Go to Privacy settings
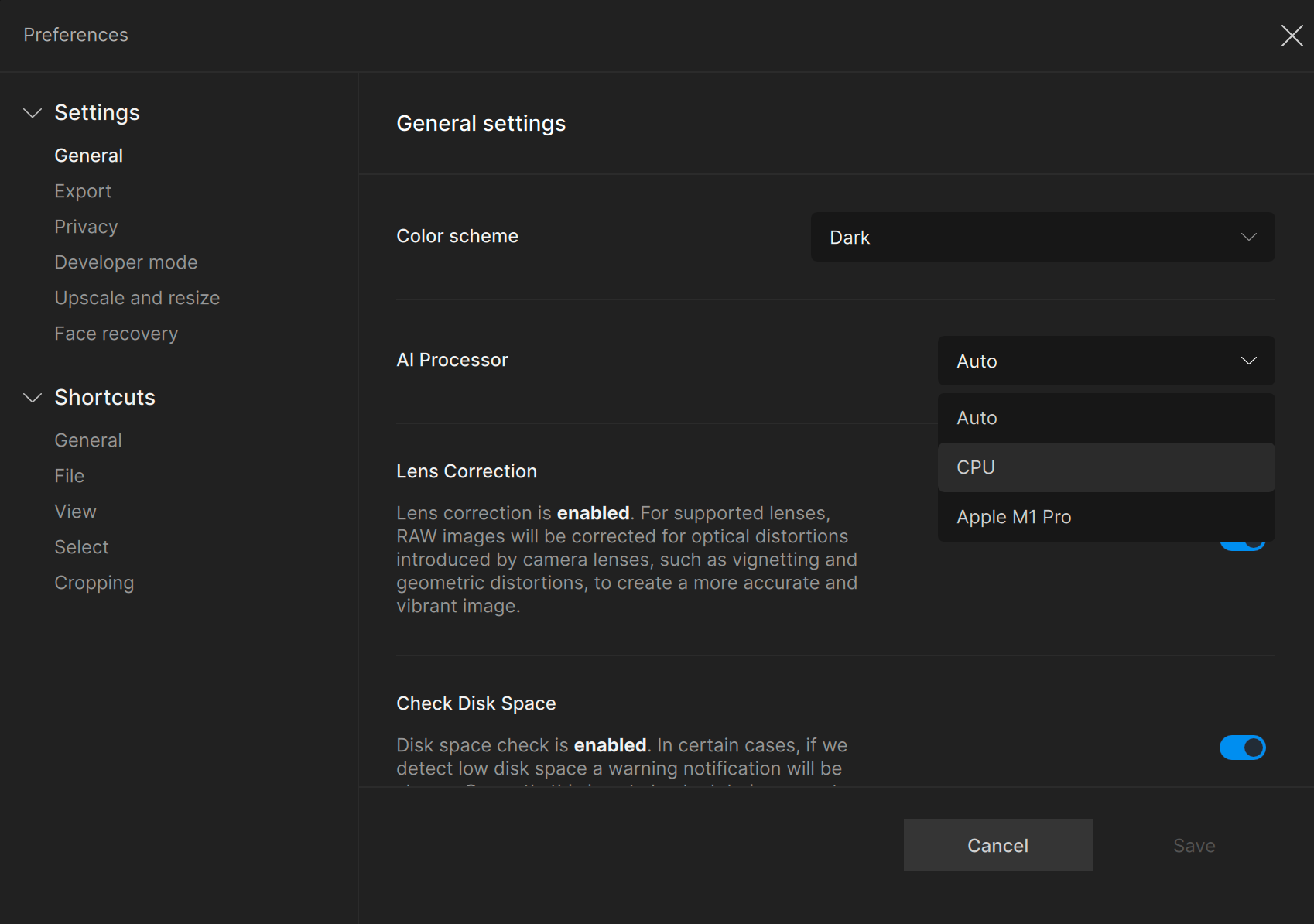 click(86, 227)
